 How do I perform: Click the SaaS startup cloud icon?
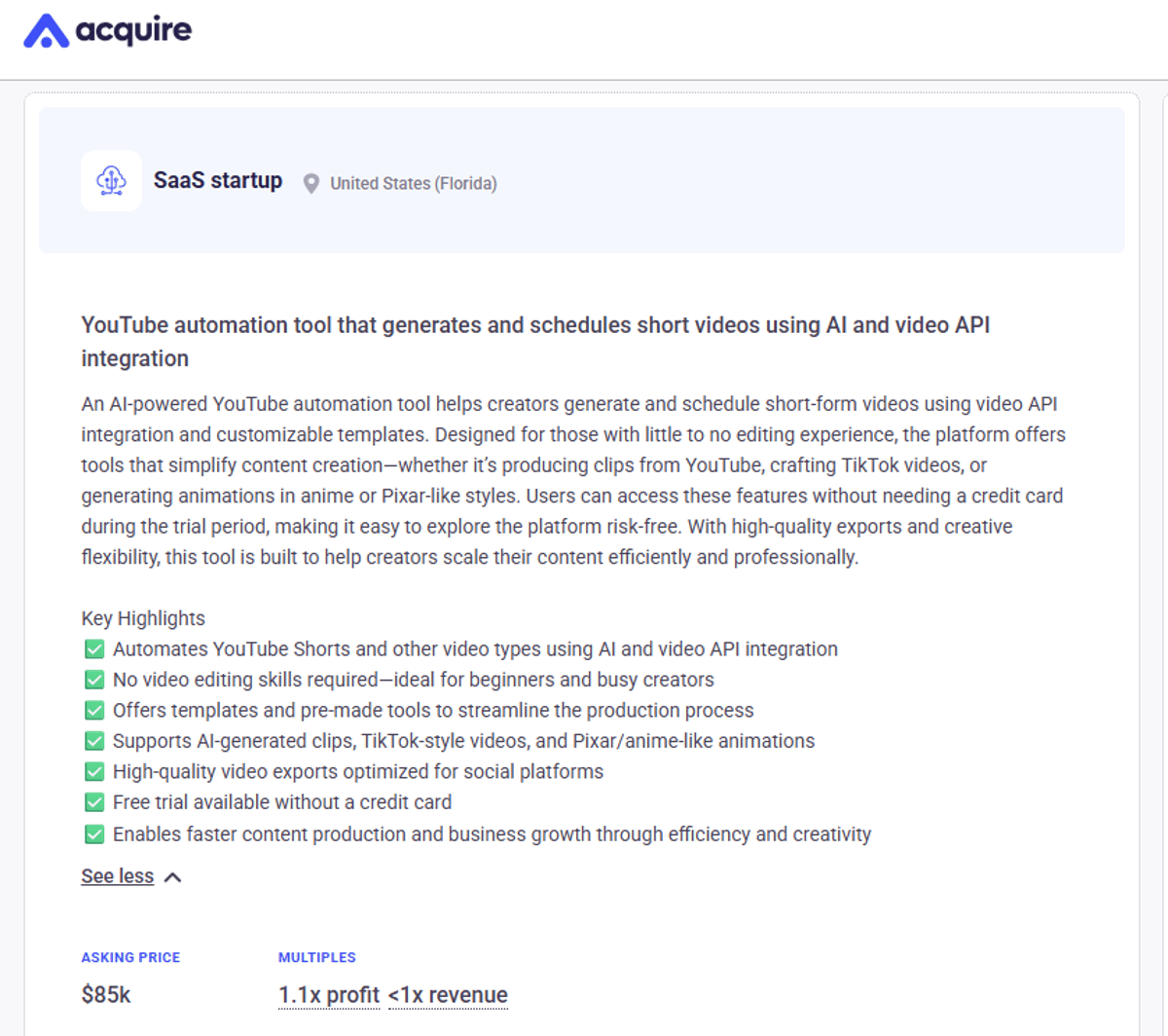(x=111, y=180)
